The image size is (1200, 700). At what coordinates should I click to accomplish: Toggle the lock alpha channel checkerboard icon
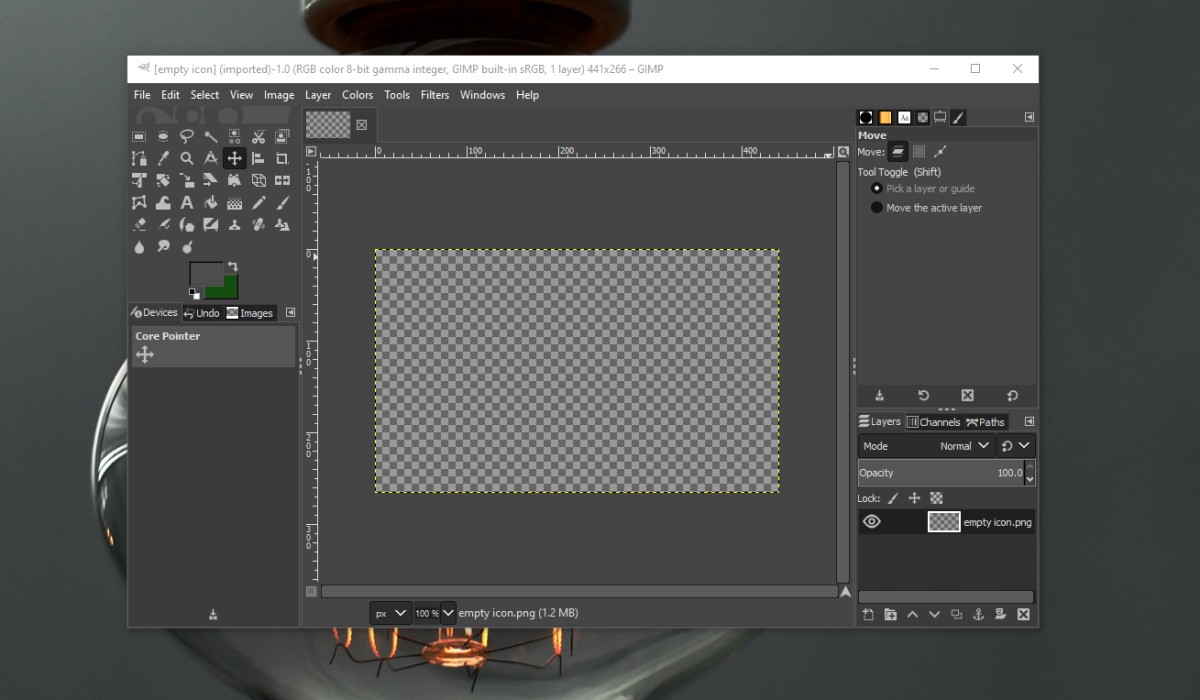click(936, 498)
